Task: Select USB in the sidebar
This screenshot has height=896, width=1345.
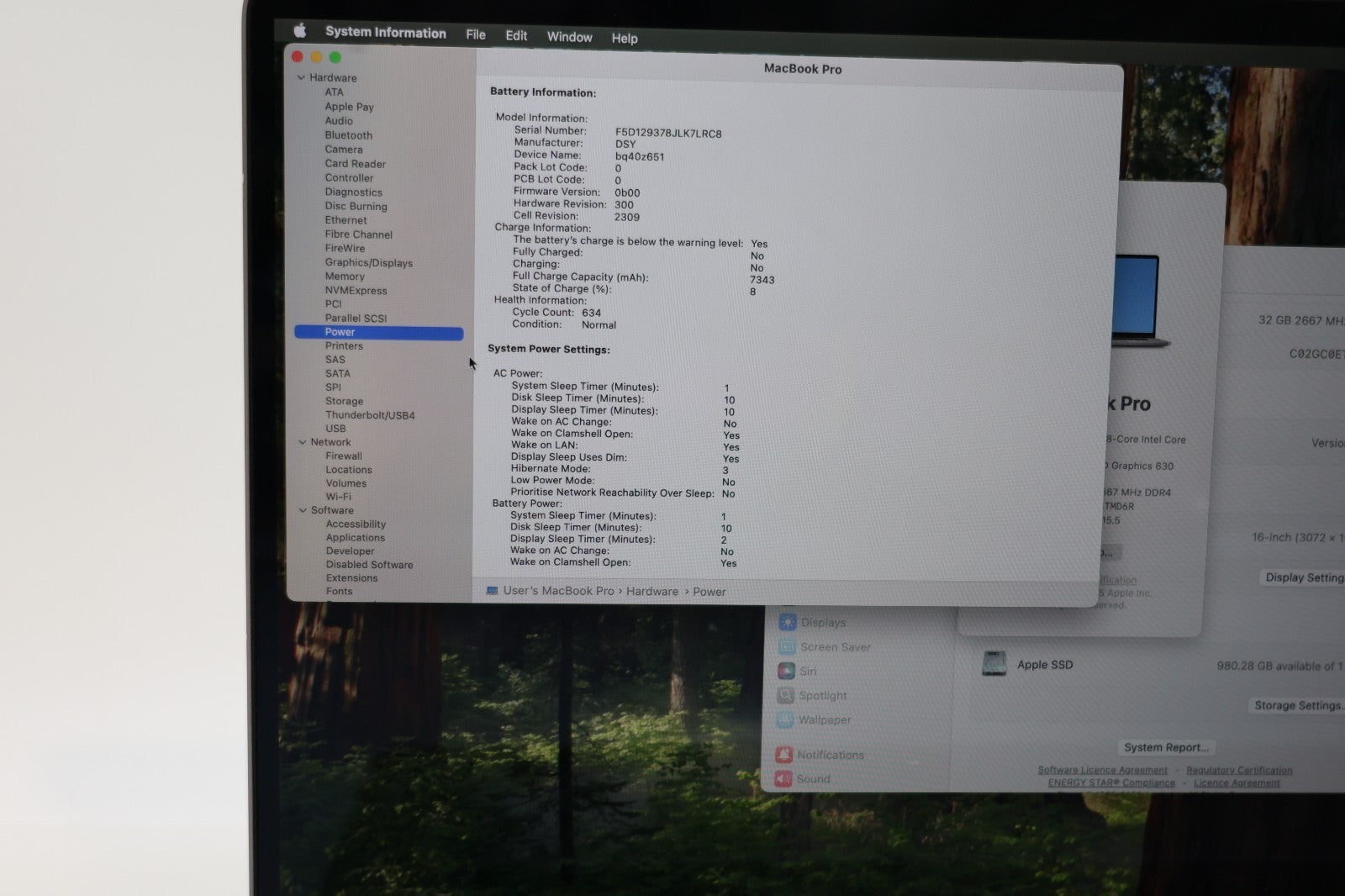Action: [x=336, y=429]
